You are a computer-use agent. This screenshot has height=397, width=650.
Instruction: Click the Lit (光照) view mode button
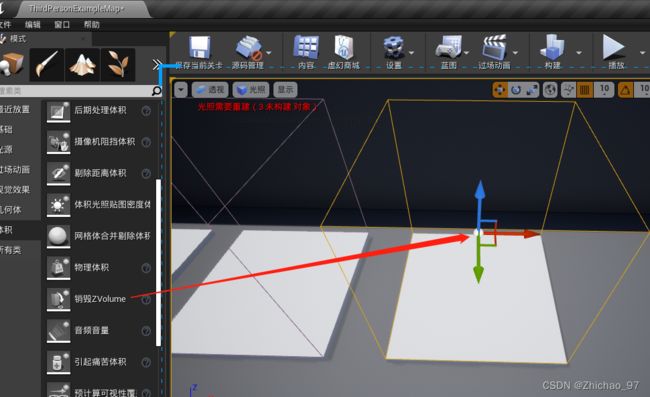[251, 90]
